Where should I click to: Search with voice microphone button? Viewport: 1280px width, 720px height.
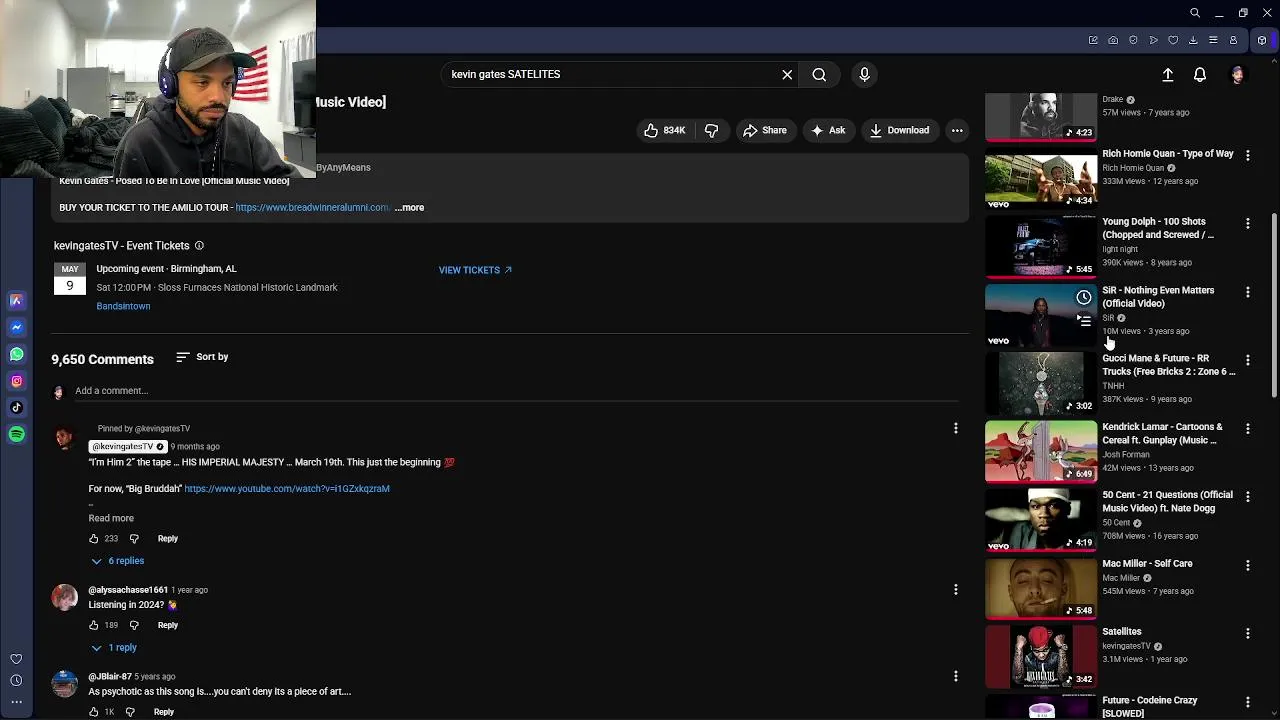tap(865, 74)
